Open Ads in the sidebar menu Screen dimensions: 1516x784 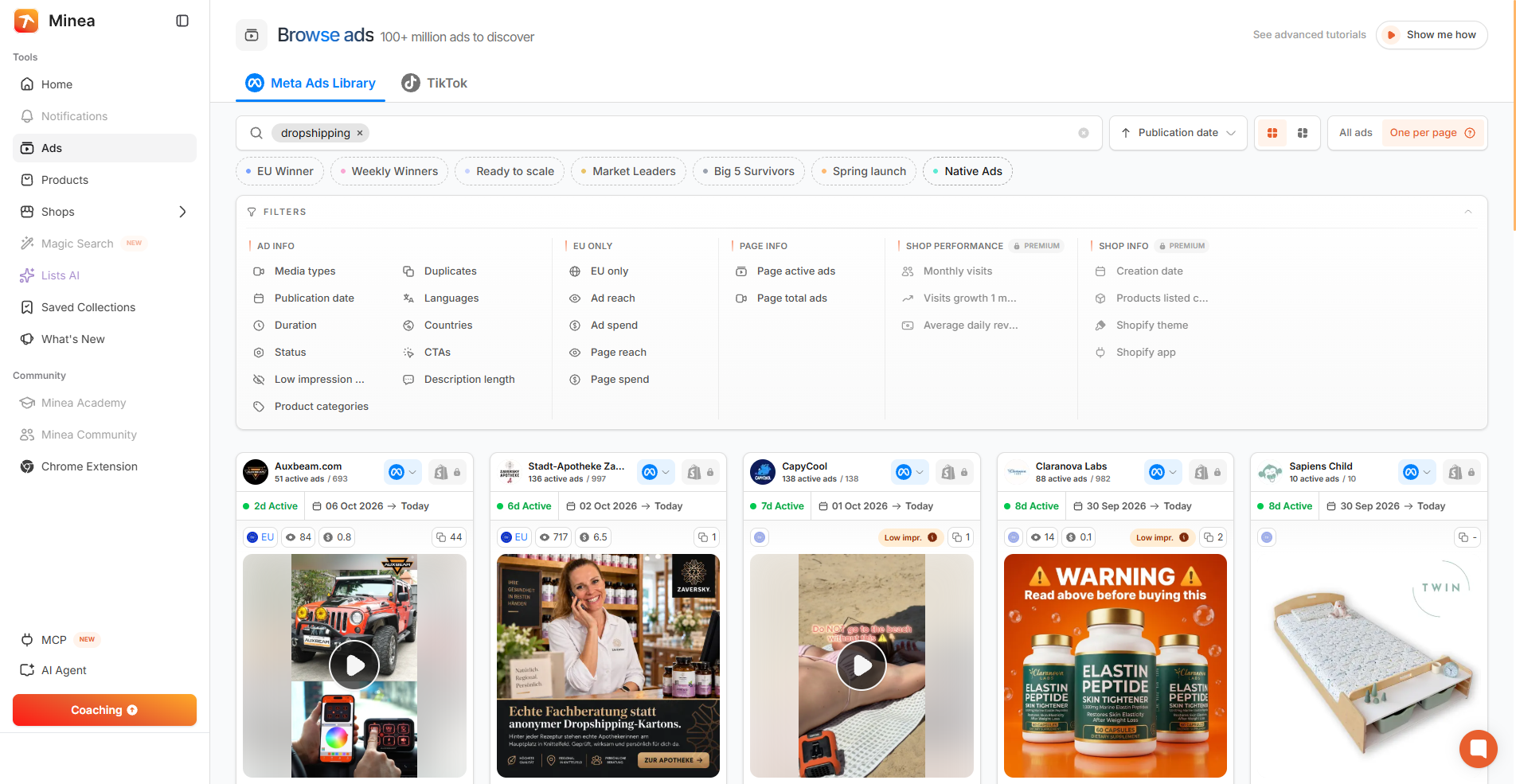point(104,148)
